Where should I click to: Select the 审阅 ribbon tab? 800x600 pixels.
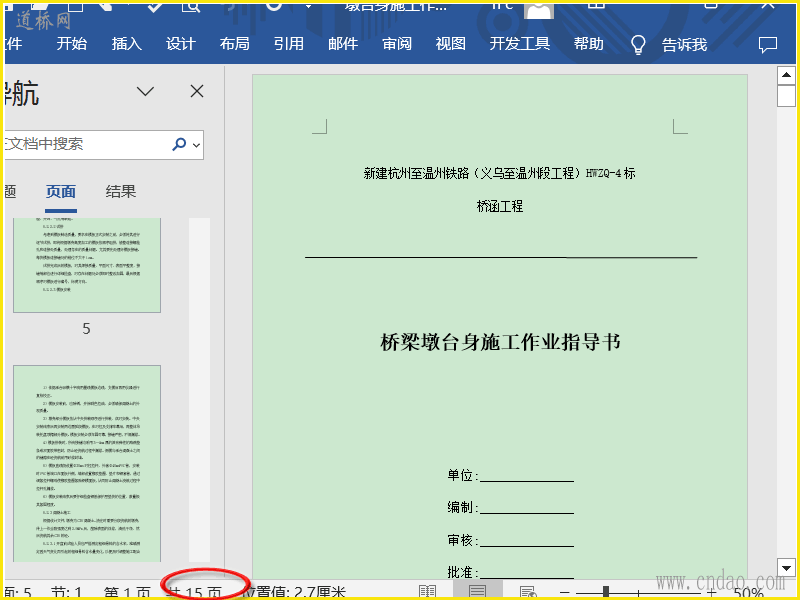pyautogui.click(x=397, y=44)
